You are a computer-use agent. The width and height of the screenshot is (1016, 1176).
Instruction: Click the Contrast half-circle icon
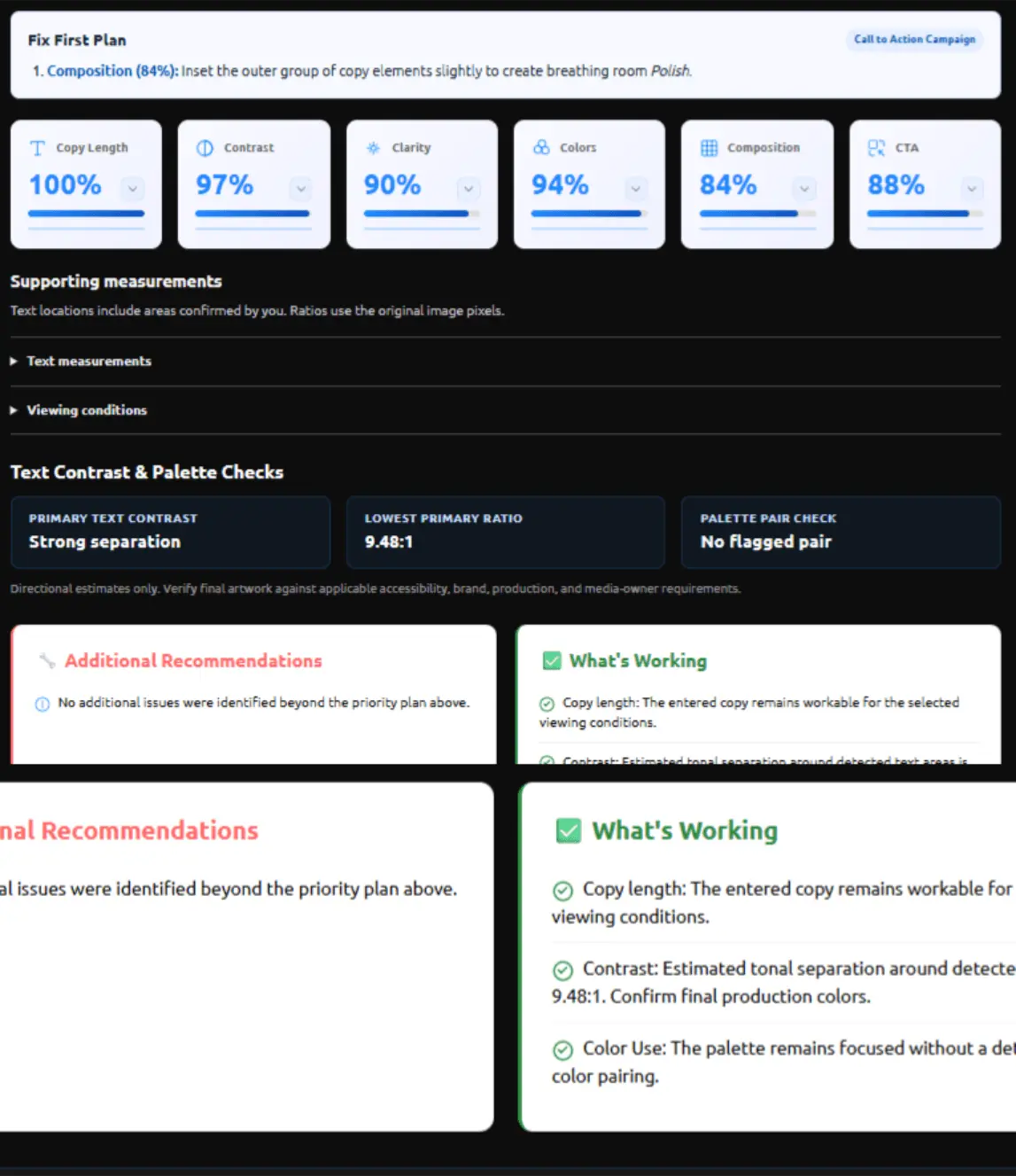point(205,148)
